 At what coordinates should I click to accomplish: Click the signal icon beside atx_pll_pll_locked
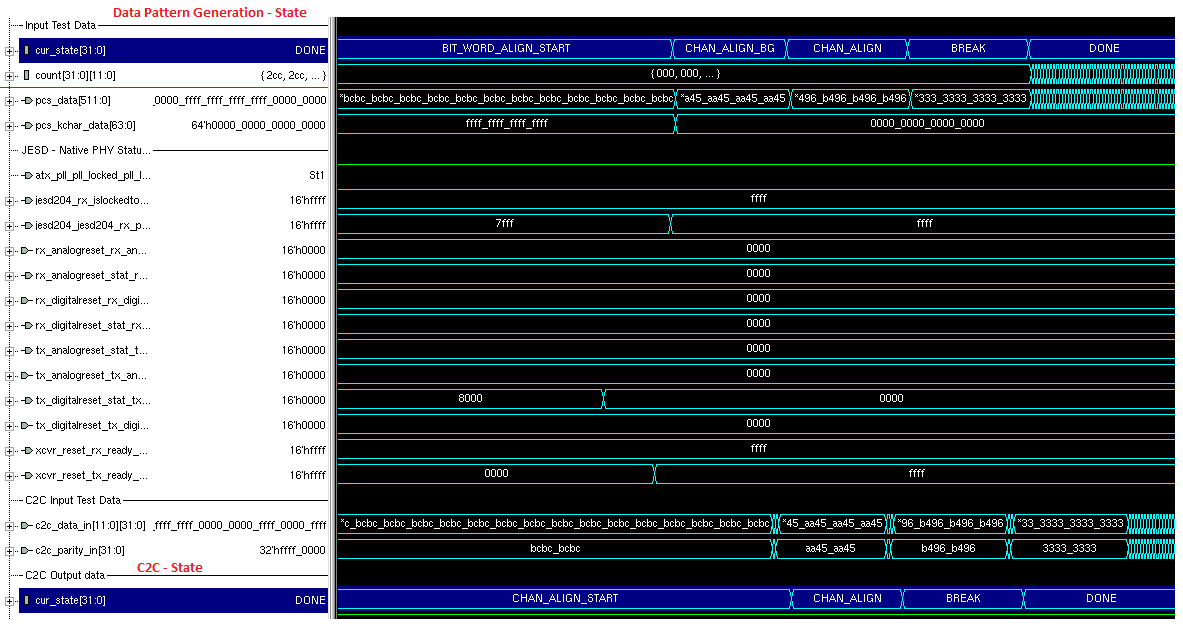26,175
